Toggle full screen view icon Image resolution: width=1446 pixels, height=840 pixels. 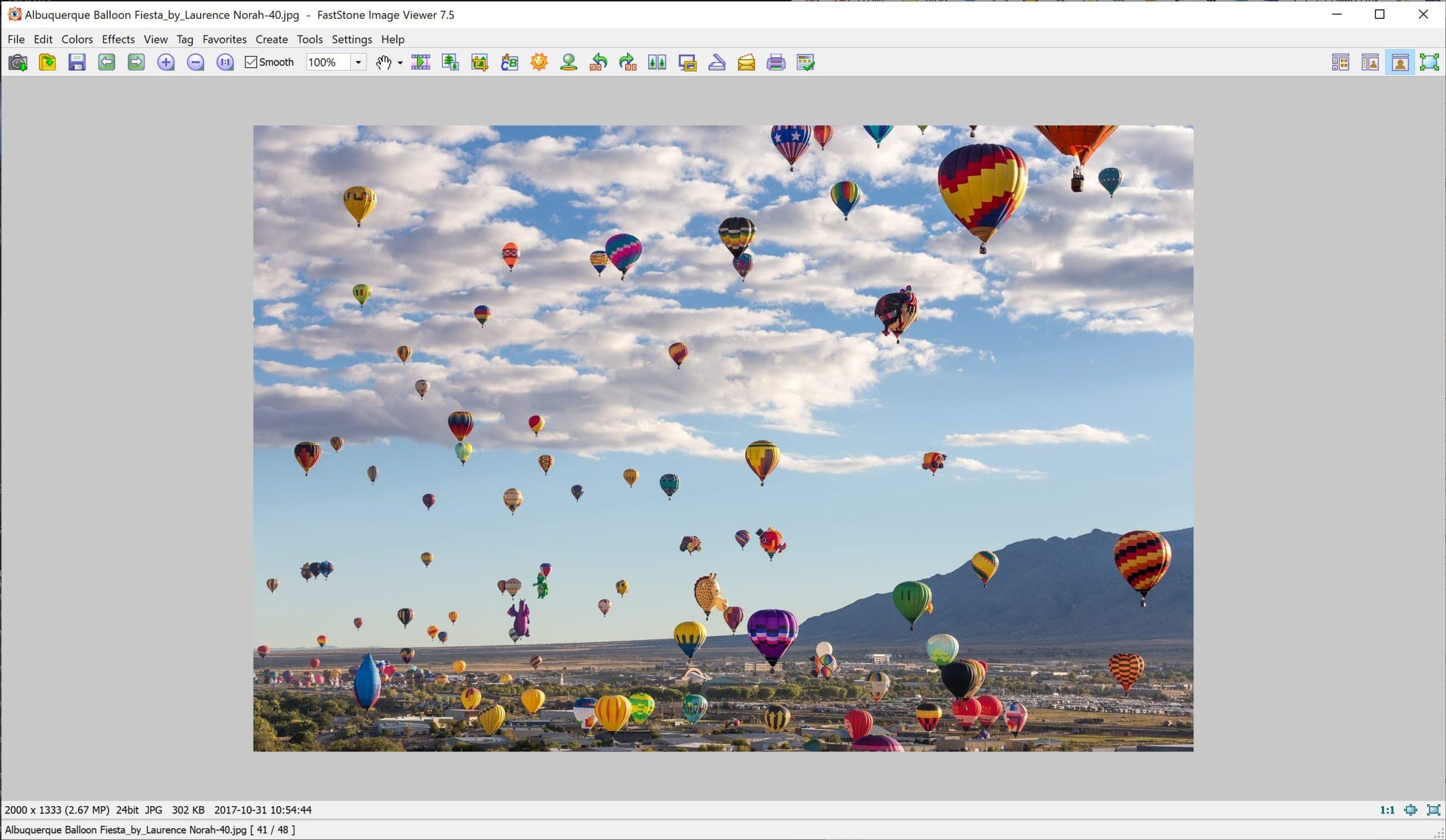coord(1430,63)
